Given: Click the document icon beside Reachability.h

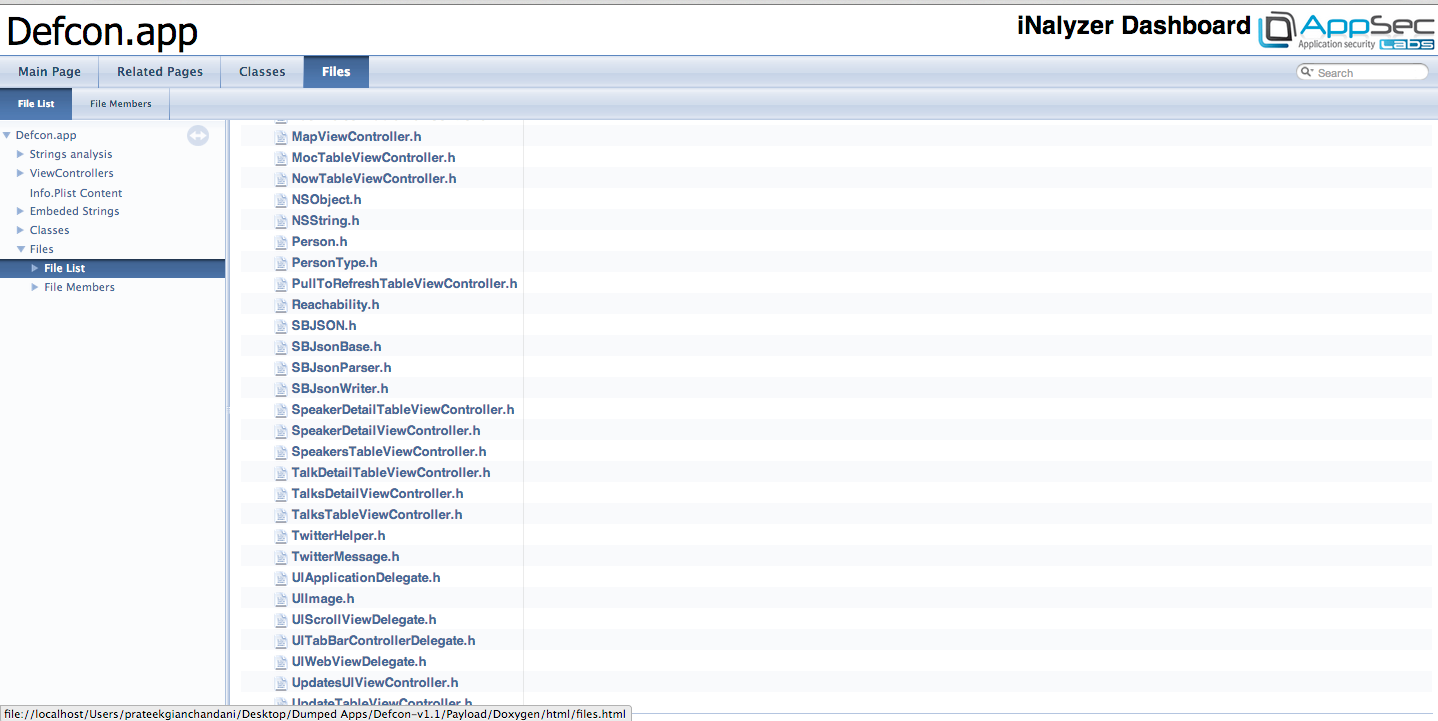Looking at the screenshot, I should [x=281, y=305].
